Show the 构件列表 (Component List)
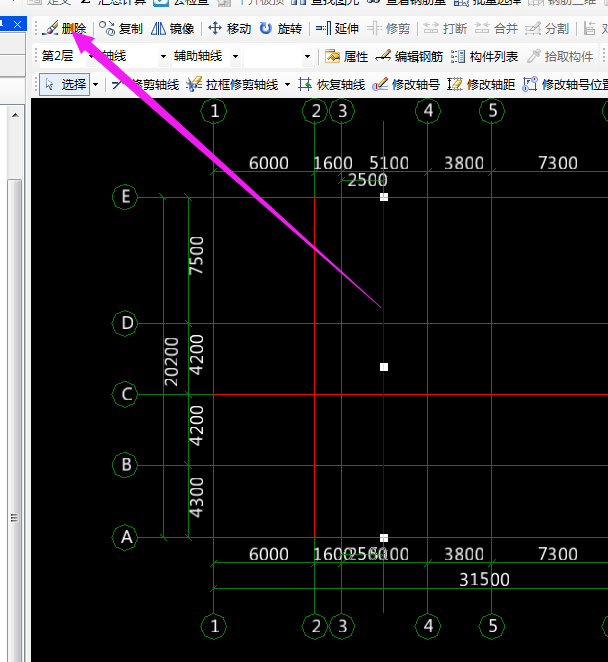The height and width of the screenshot is (662, 608). coord(484,56)
